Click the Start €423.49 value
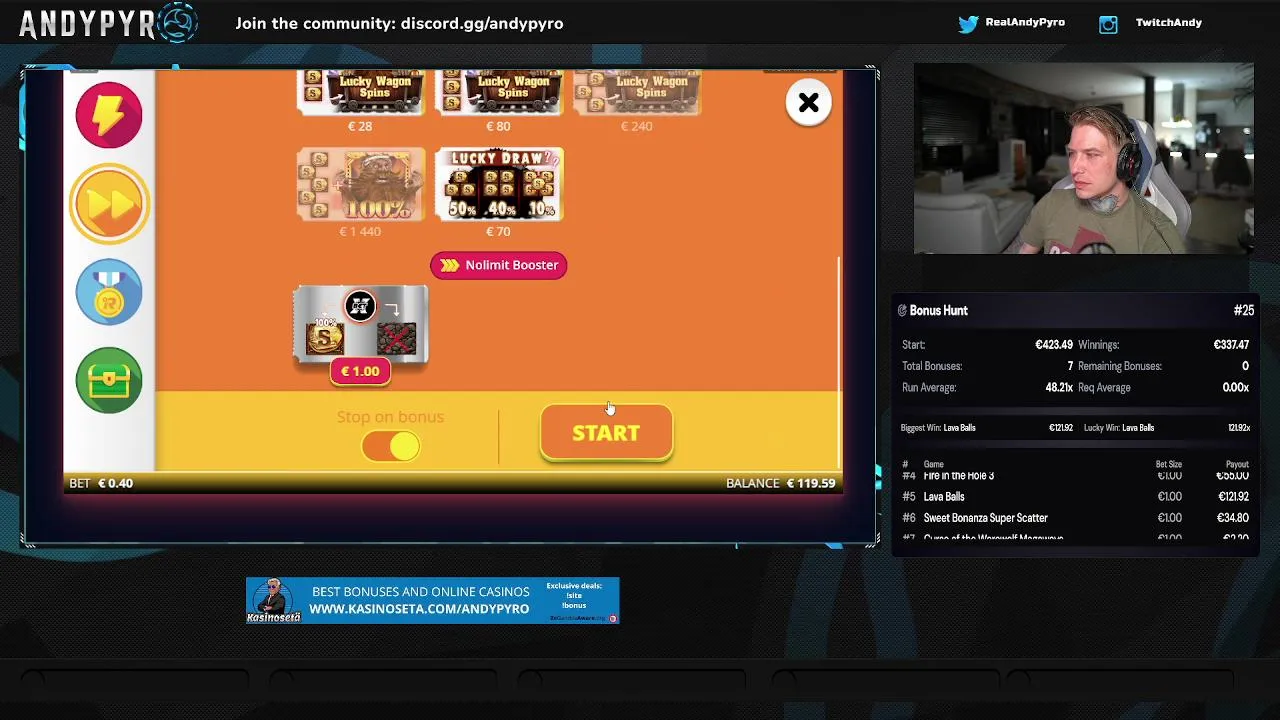 coord(1054,345)
